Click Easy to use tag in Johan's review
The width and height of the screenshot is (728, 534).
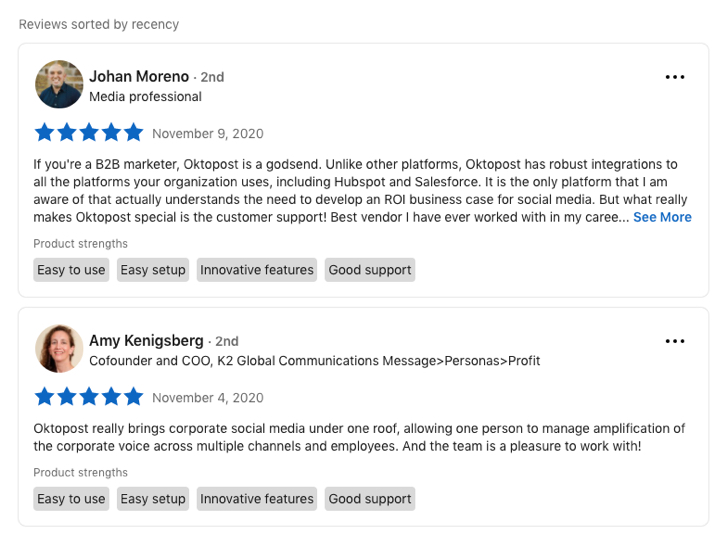71,270
